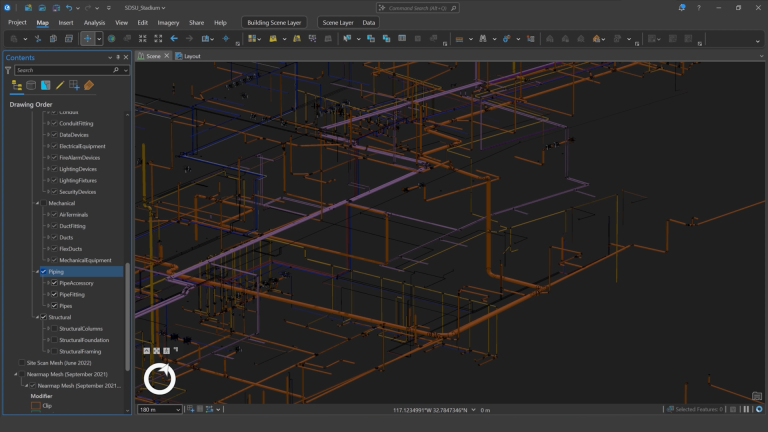Click the Full Extent globe icon
This screenshot has width=768, height=432.
(x=112, y=39)
